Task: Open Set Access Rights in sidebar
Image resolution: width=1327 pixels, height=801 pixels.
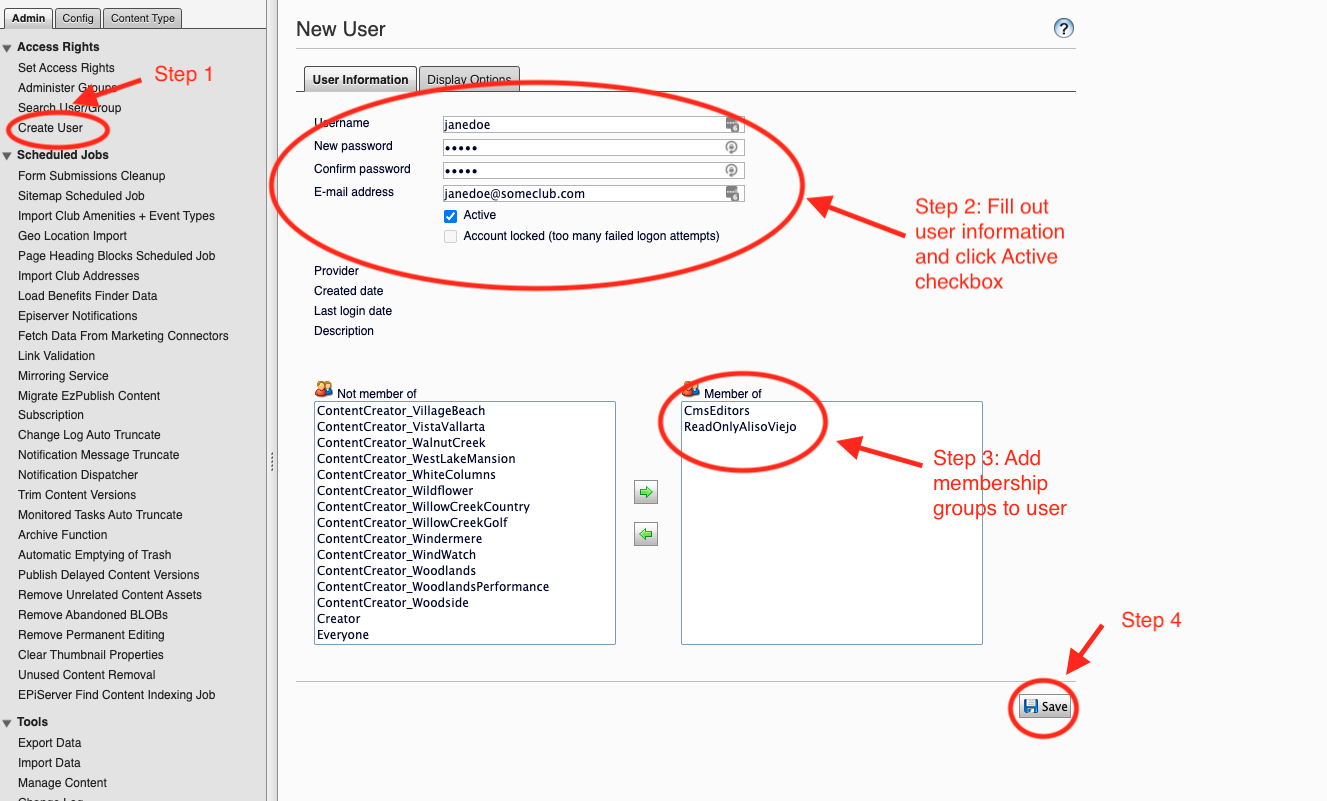Action: (x=66, y=68)
